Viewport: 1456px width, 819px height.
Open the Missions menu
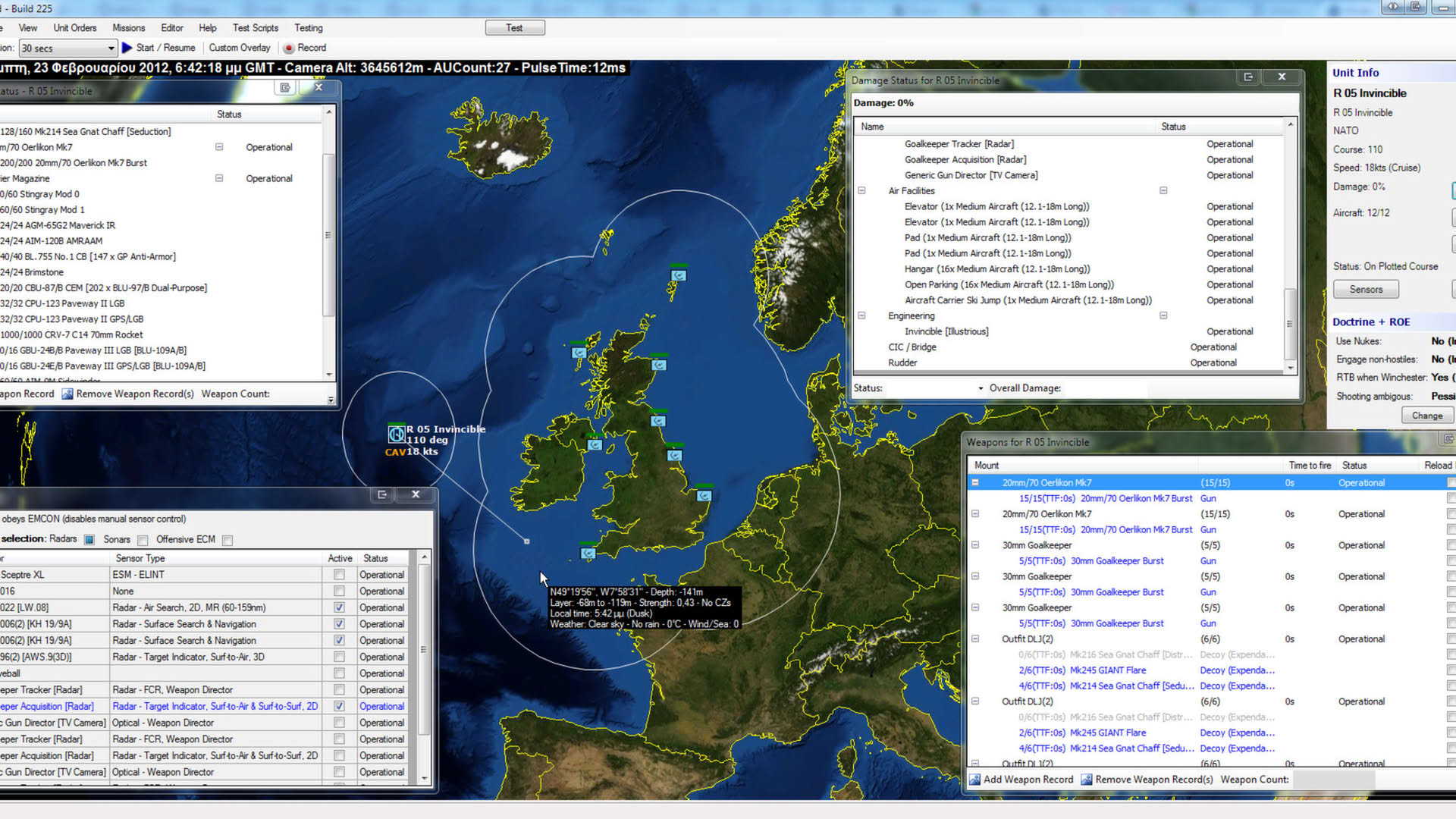coord(129,28)
